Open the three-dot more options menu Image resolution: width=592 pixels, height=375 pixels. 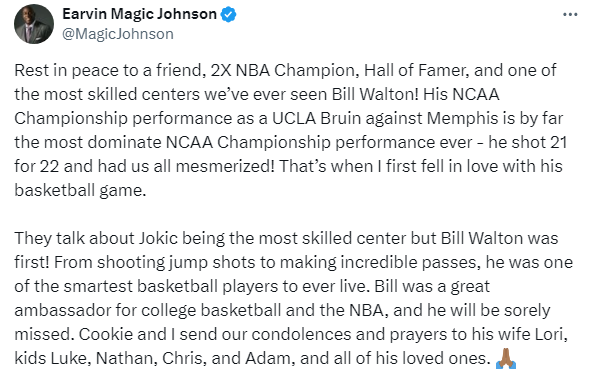(570, 15)
